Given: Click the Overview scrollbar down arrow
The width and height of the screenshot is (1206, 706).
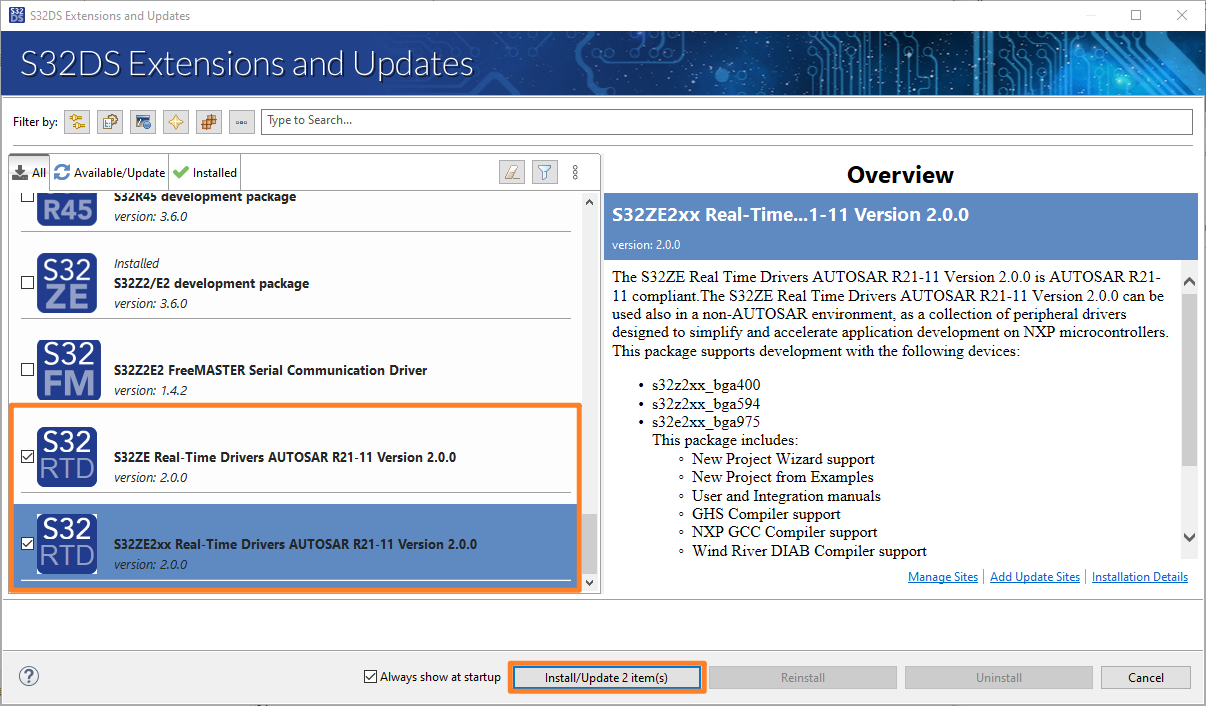Looking at the screenshot, I should pos(1189,537).
